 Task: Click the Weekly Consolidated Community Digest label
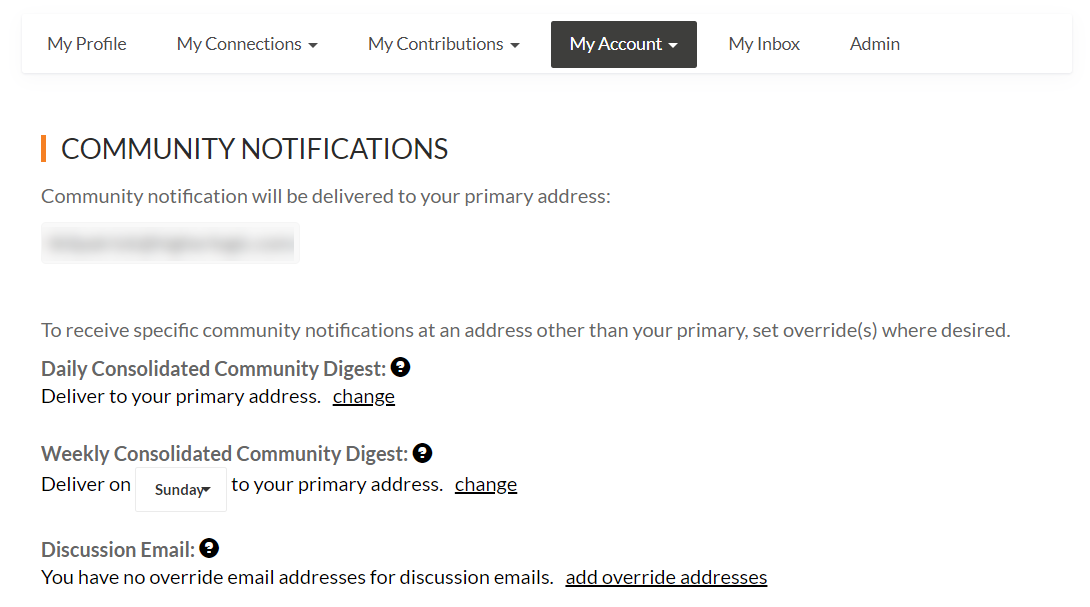[225, 454]
